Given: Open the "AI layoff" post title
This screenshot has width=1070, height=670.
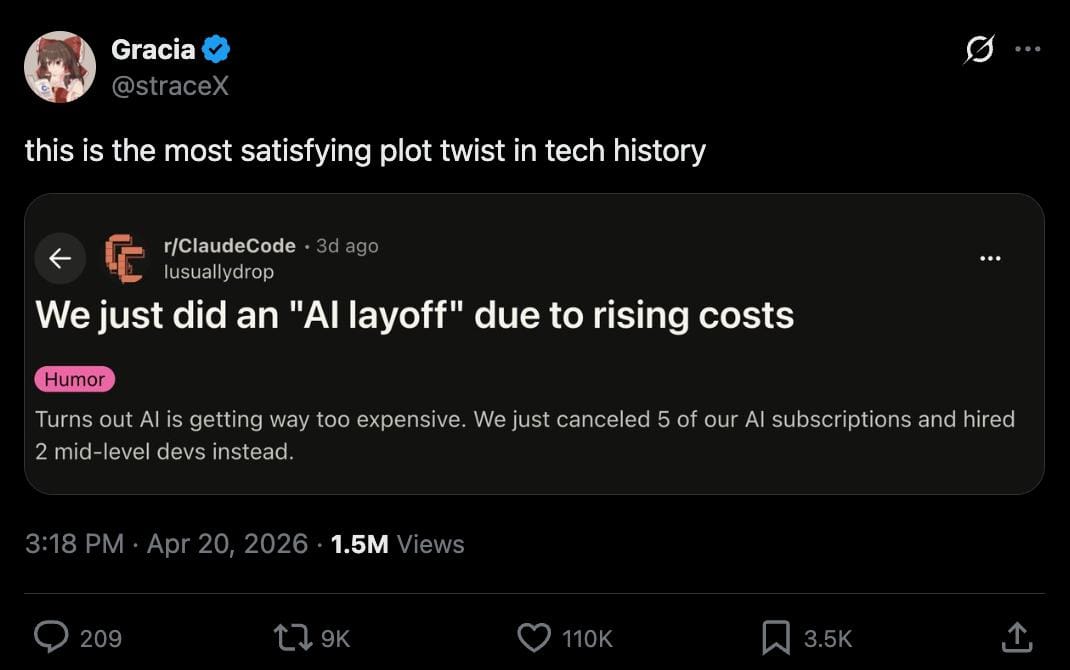Looking at the screenshot, I should point(414,315).
